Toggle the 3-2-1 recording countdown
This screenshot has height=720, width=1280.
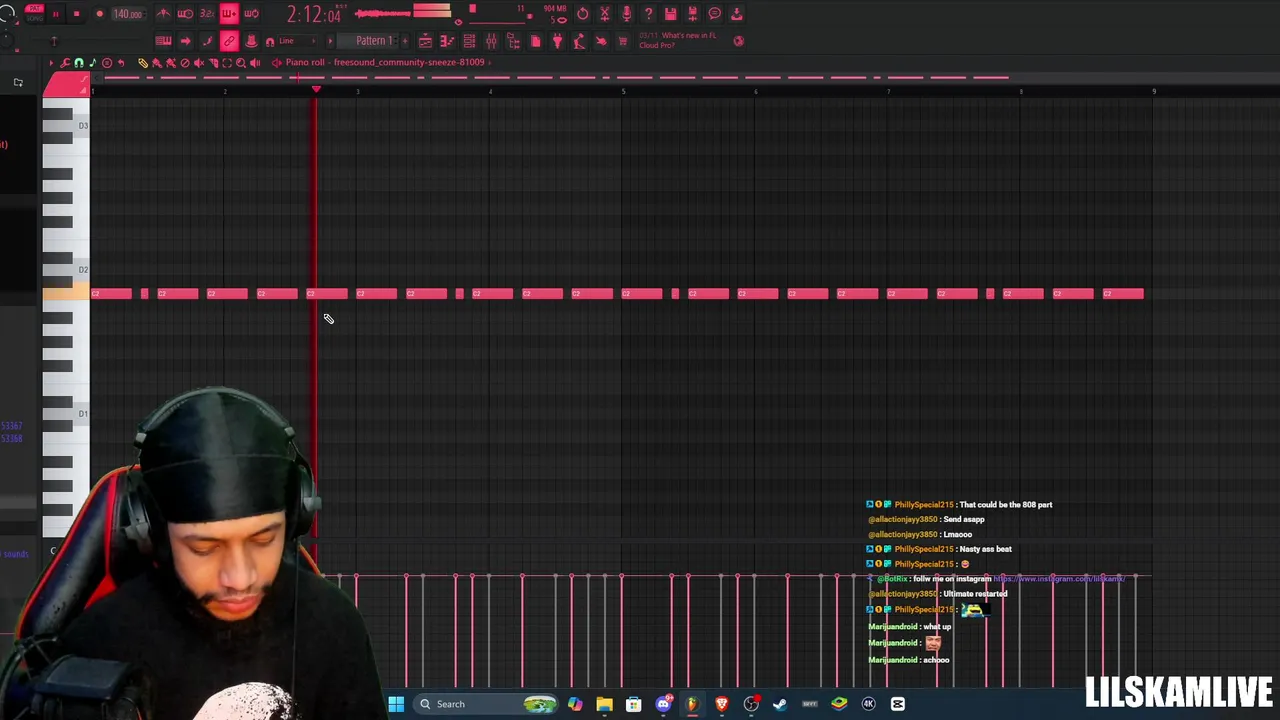click(x=207, y=13)
